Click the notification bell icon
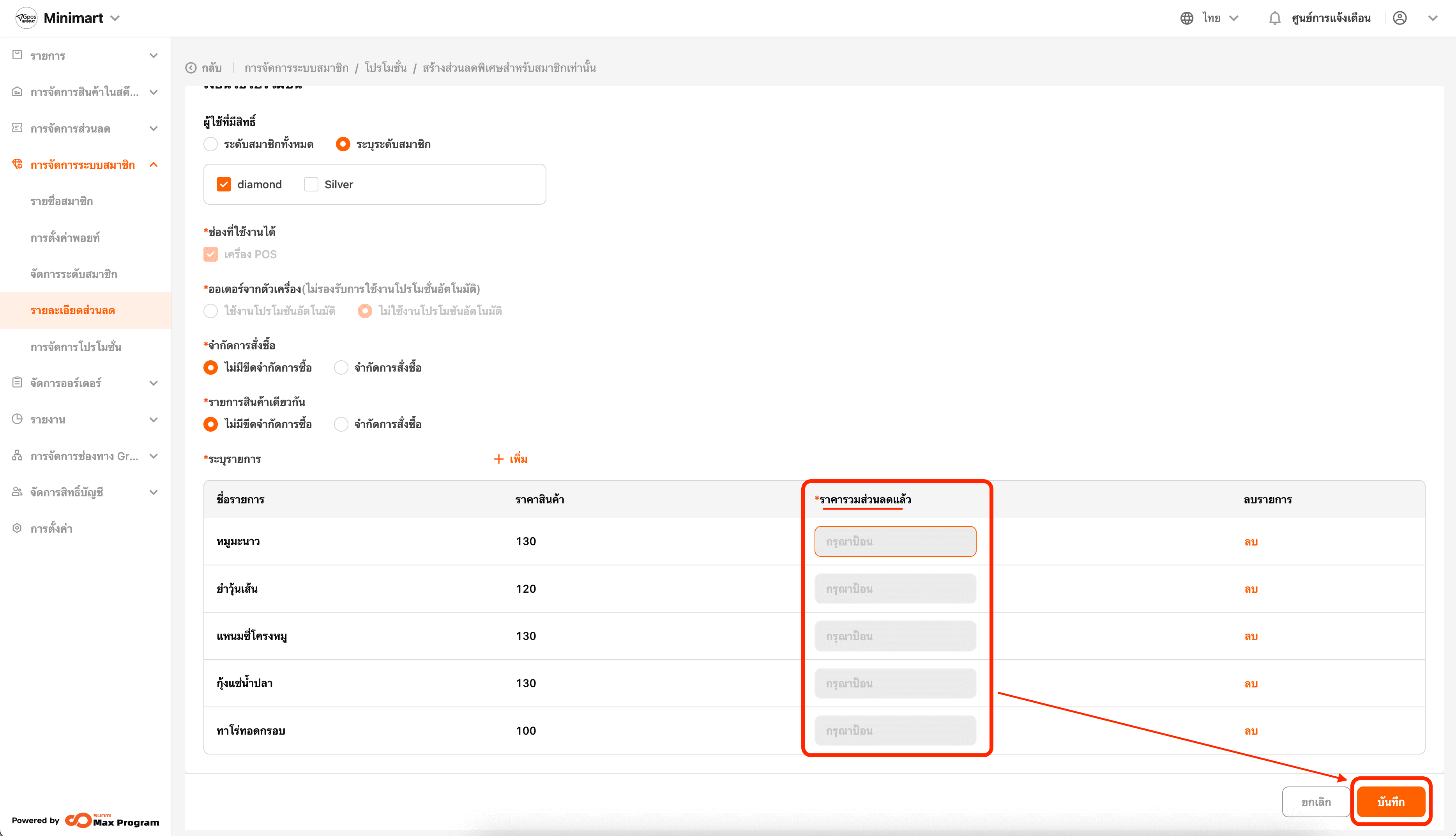1456x836 pixels. coord(1274,18)
